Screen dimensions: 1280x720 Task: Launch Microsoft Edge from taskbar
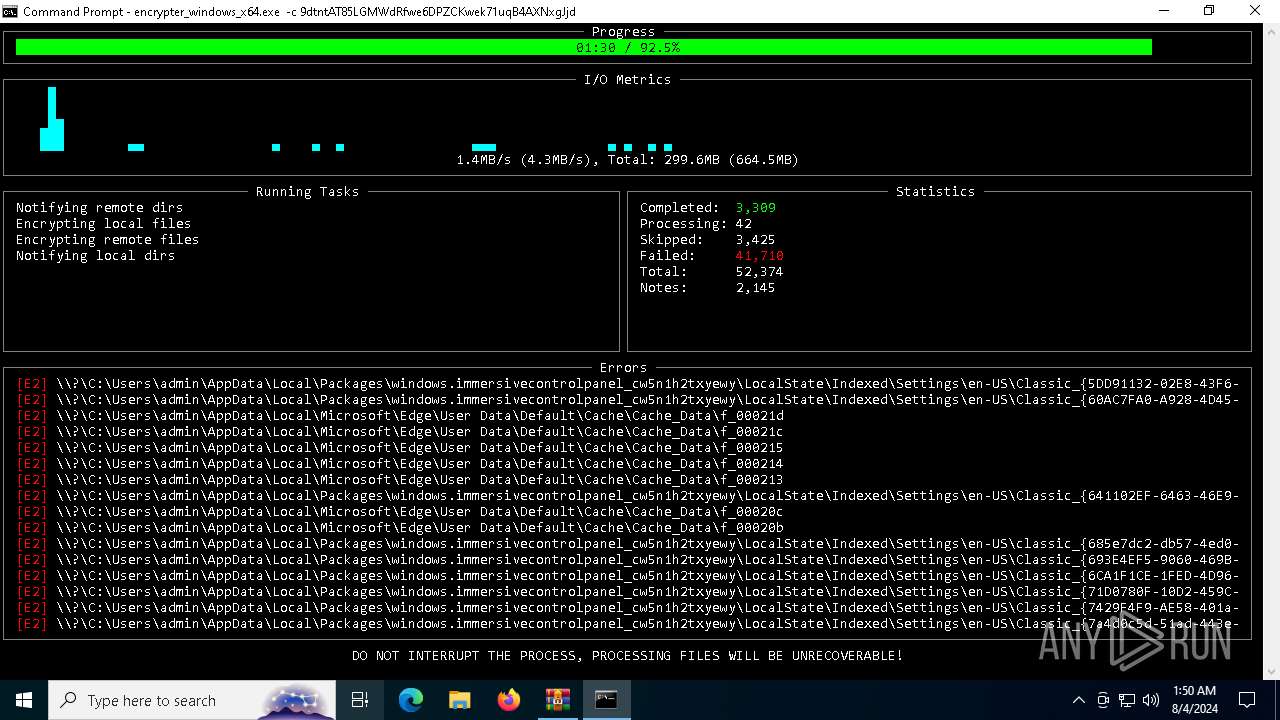tap(411, 700)
